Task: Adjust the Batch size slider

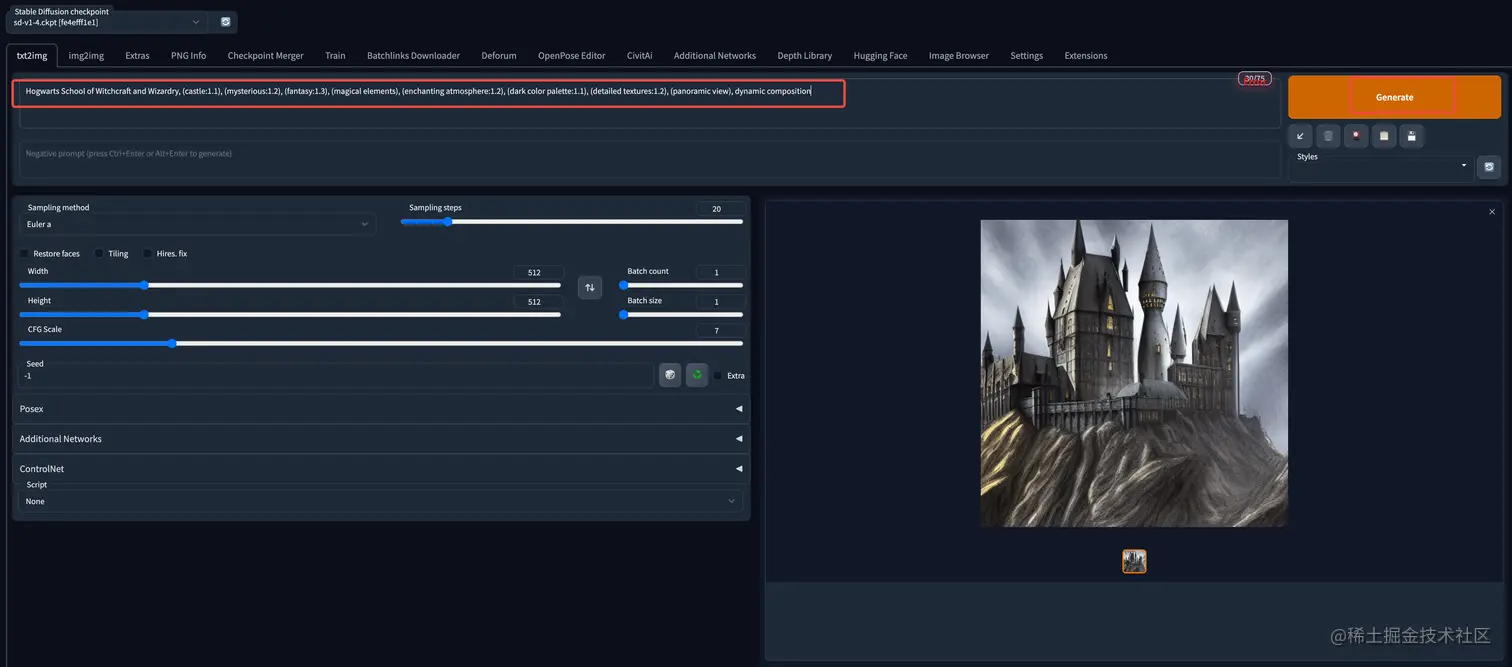Action: click(682, 314)
